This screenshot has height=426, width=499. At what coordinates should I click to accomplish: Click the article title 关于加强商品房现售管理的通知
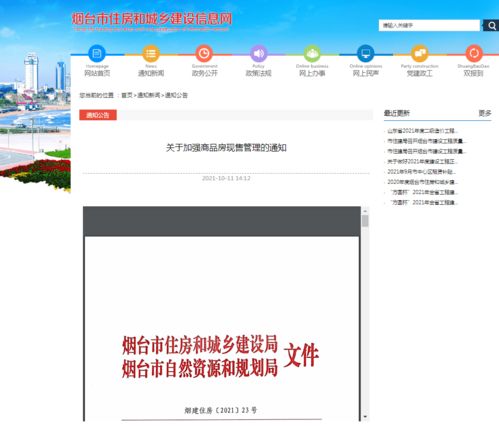(226, 148)
